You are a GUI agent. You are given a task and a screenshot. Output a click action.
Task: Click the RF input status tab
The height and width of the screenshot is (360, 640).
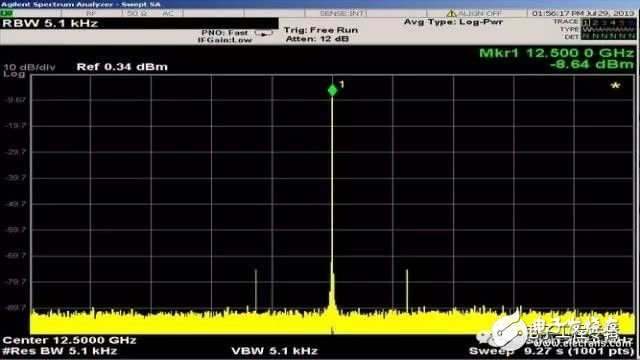[91, 13]
